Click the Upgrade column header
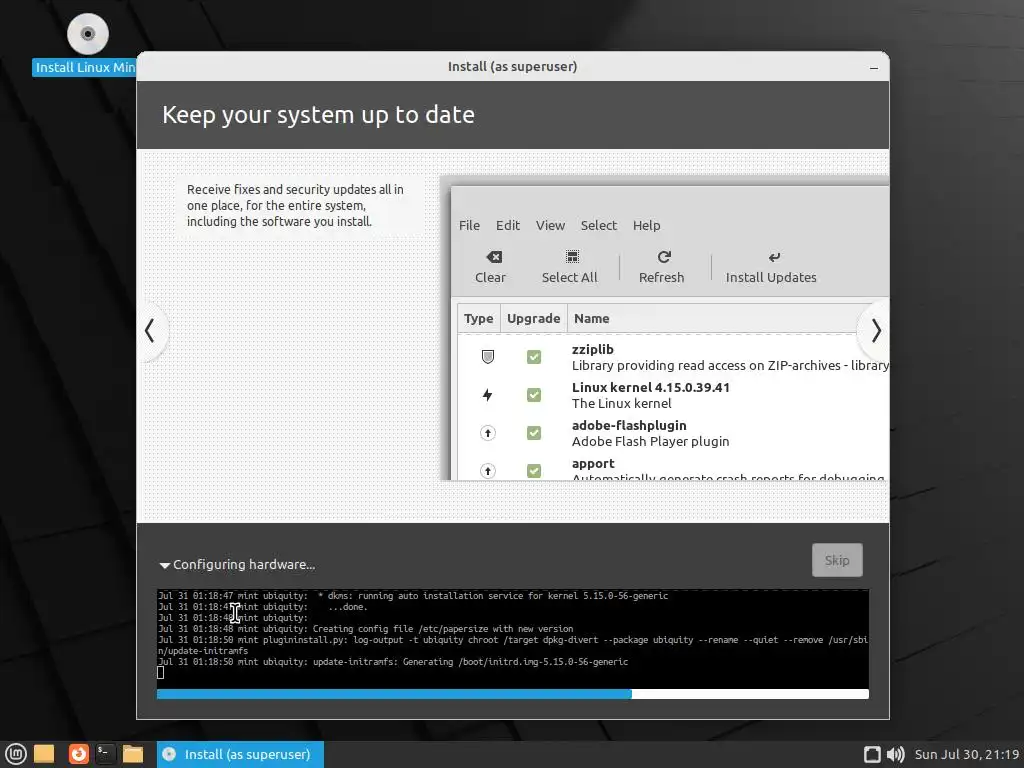 click(x=534, y=319)
